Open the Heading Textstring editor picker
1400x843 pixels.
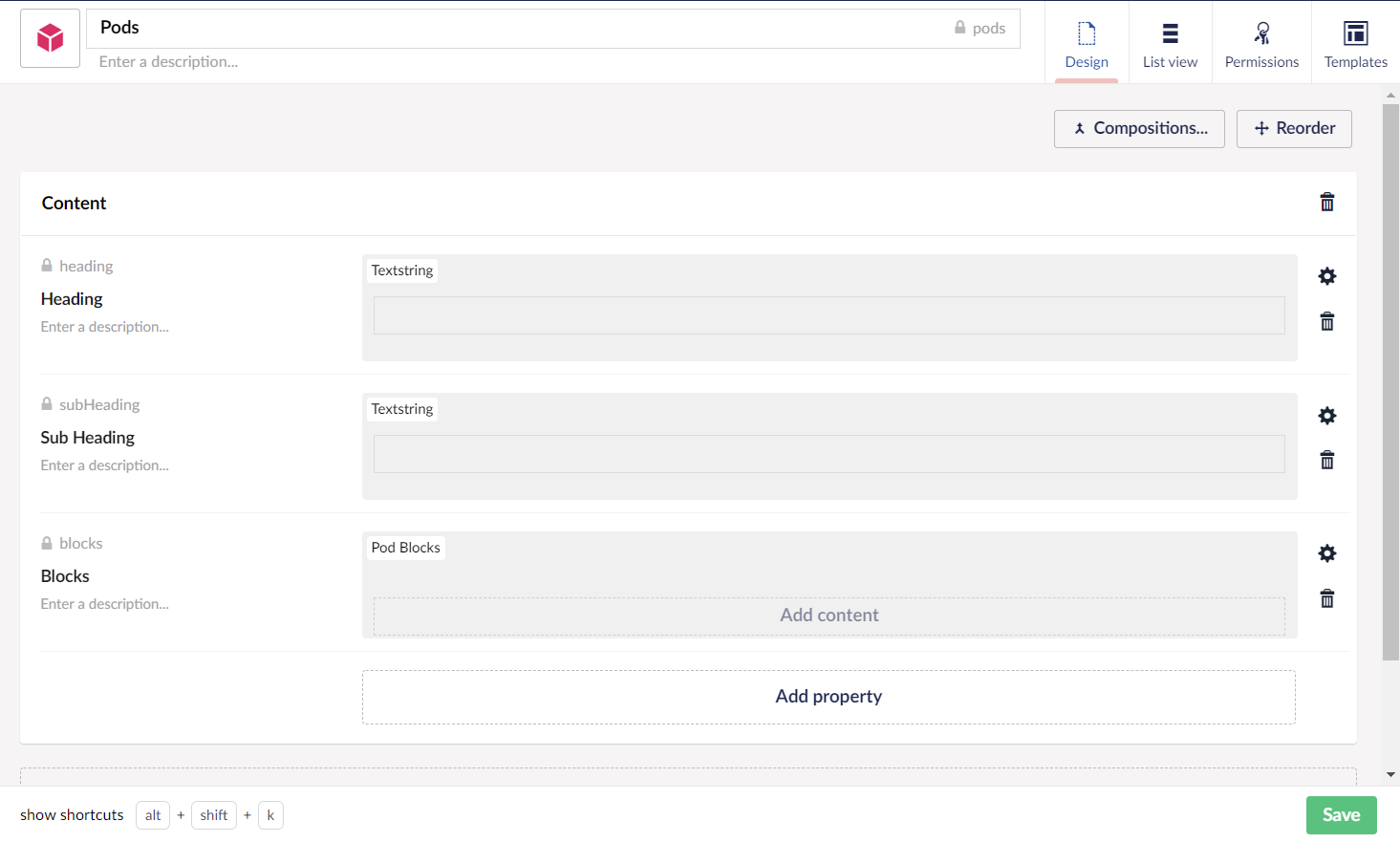[402, 270]
